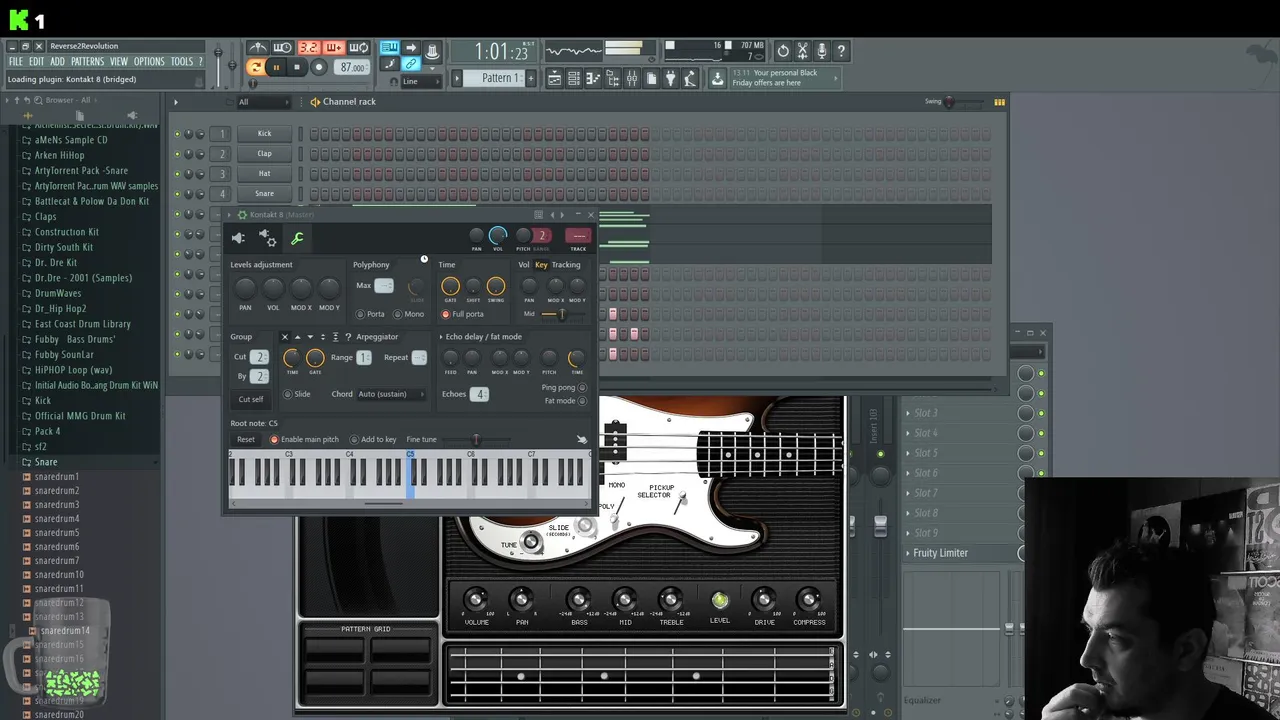Toggle song/pattern mode button

tap(256, 67)
